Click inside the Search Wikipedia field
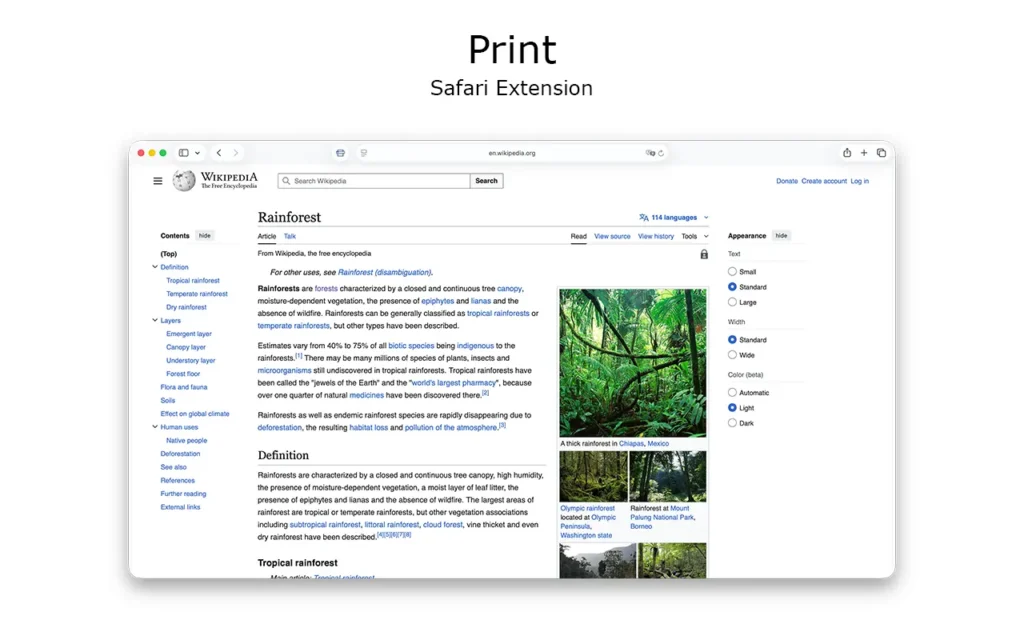 tap(373, 181)
